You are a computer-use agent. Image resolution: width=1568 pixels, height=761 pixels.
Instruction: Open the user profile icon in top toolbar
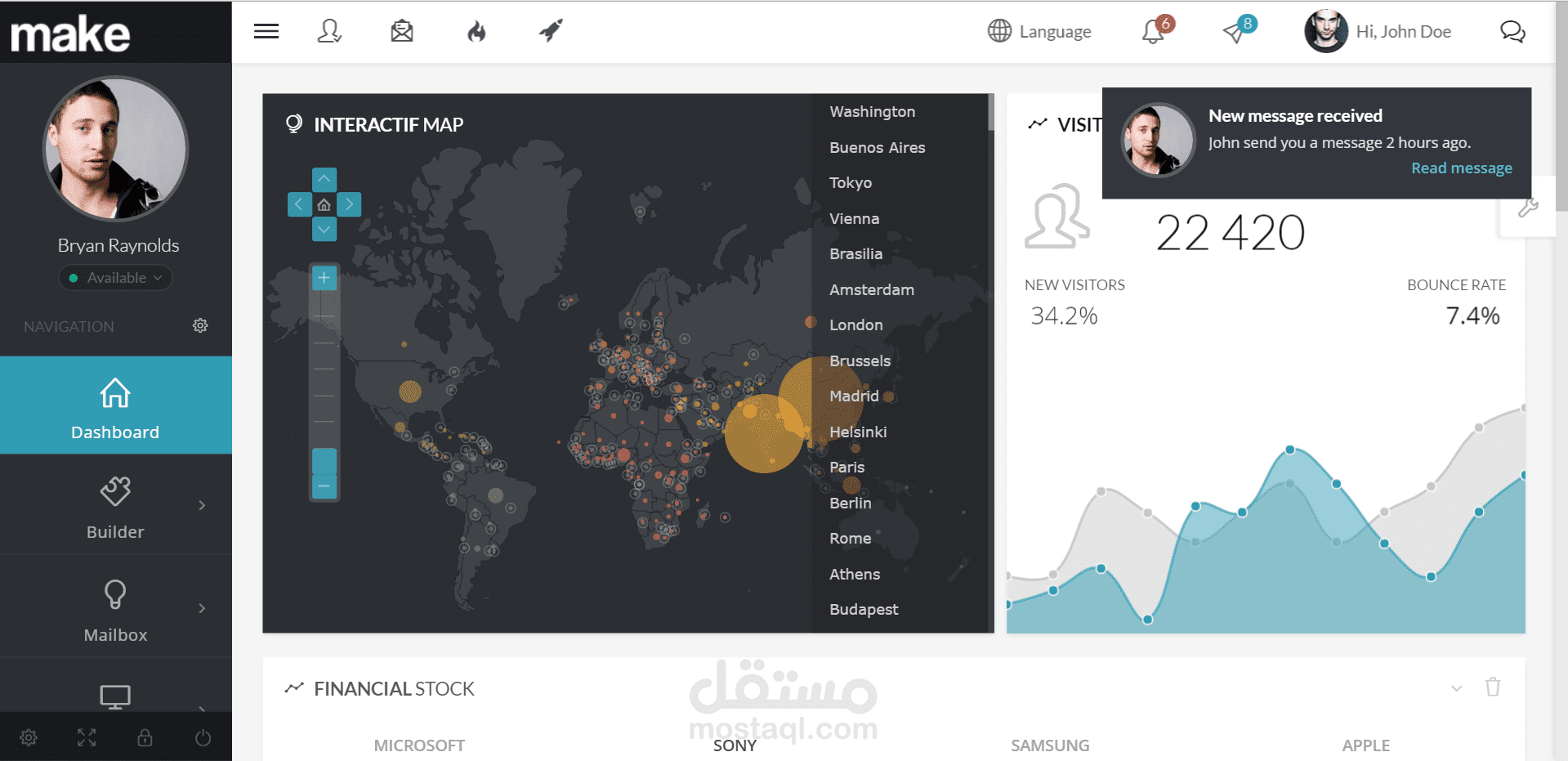pos(328,31)
